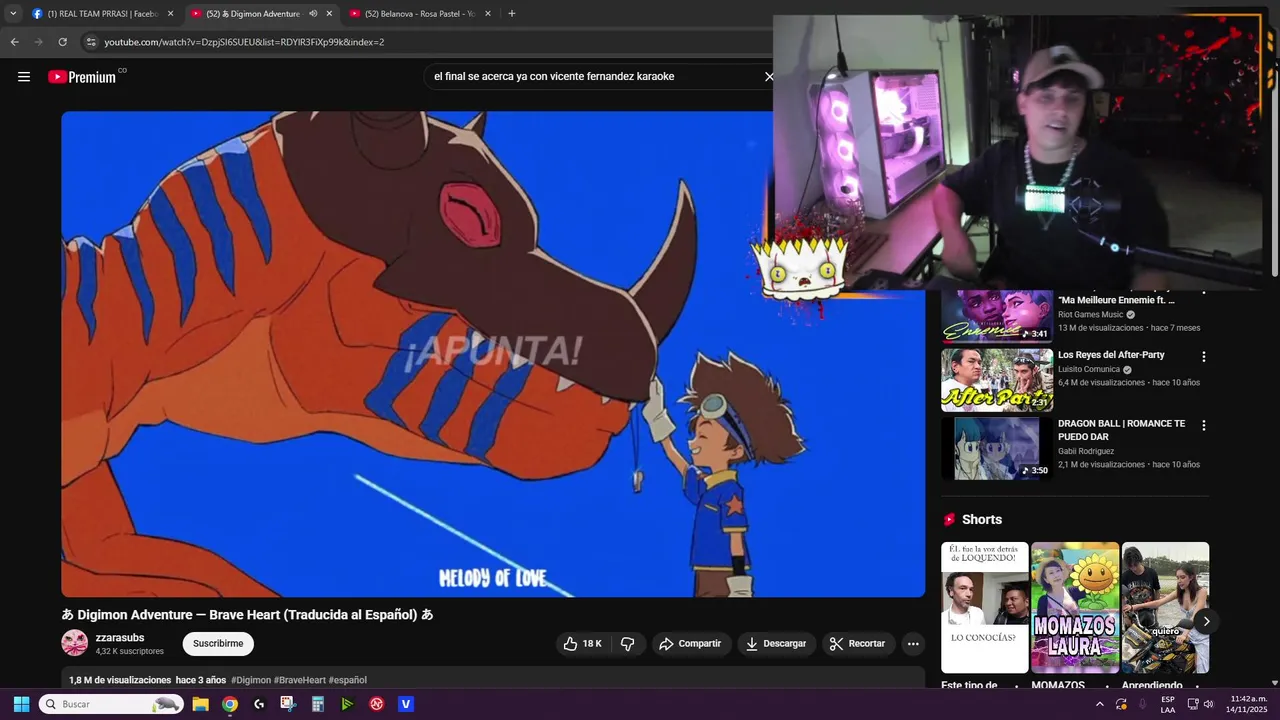
Task: Open Google Chrome from the taskbar
Action: click(230, 704)
